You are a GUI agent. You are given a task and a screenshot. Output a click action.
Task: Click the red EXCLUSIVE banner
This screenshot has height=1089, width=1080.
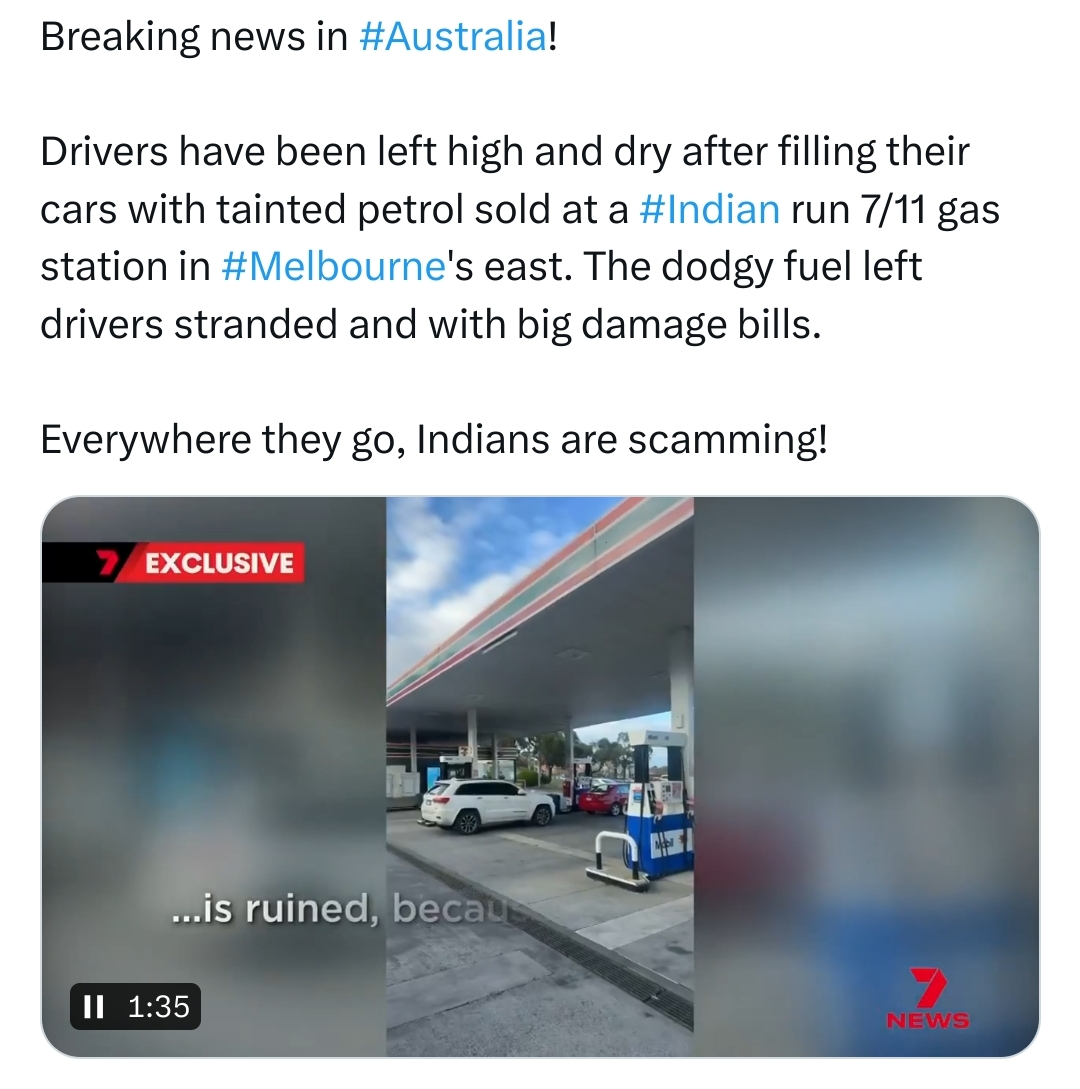tap(218, 563)
